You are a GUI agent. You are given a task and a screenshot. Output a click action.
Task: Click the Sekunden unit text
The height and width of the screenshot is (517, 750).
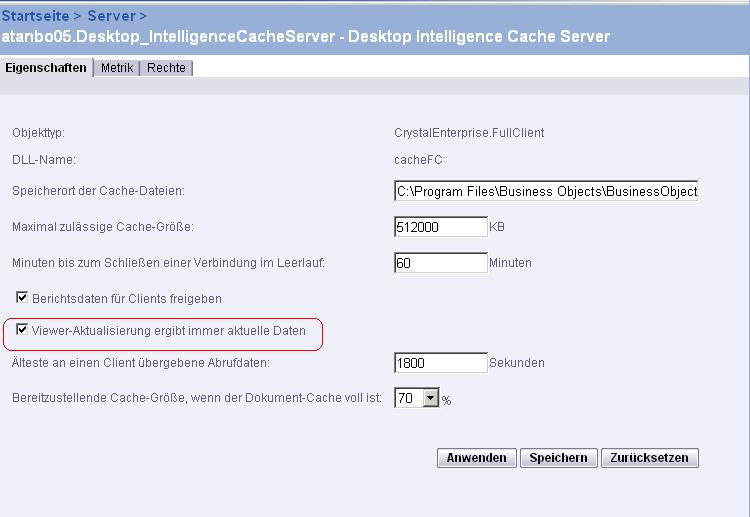click(517, 363)
